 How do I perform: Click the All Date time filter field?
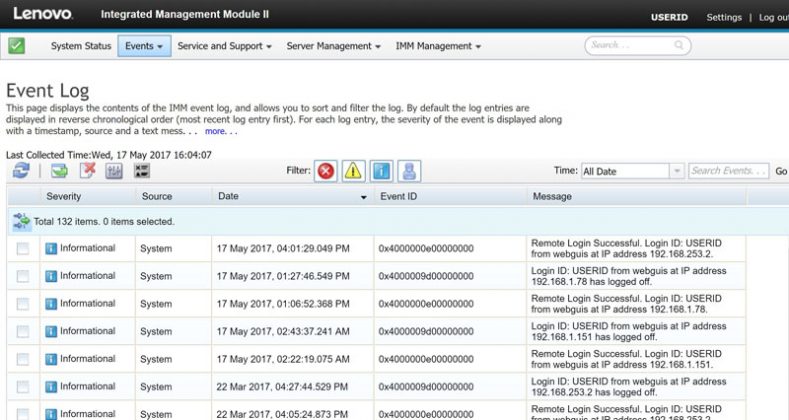626,171
